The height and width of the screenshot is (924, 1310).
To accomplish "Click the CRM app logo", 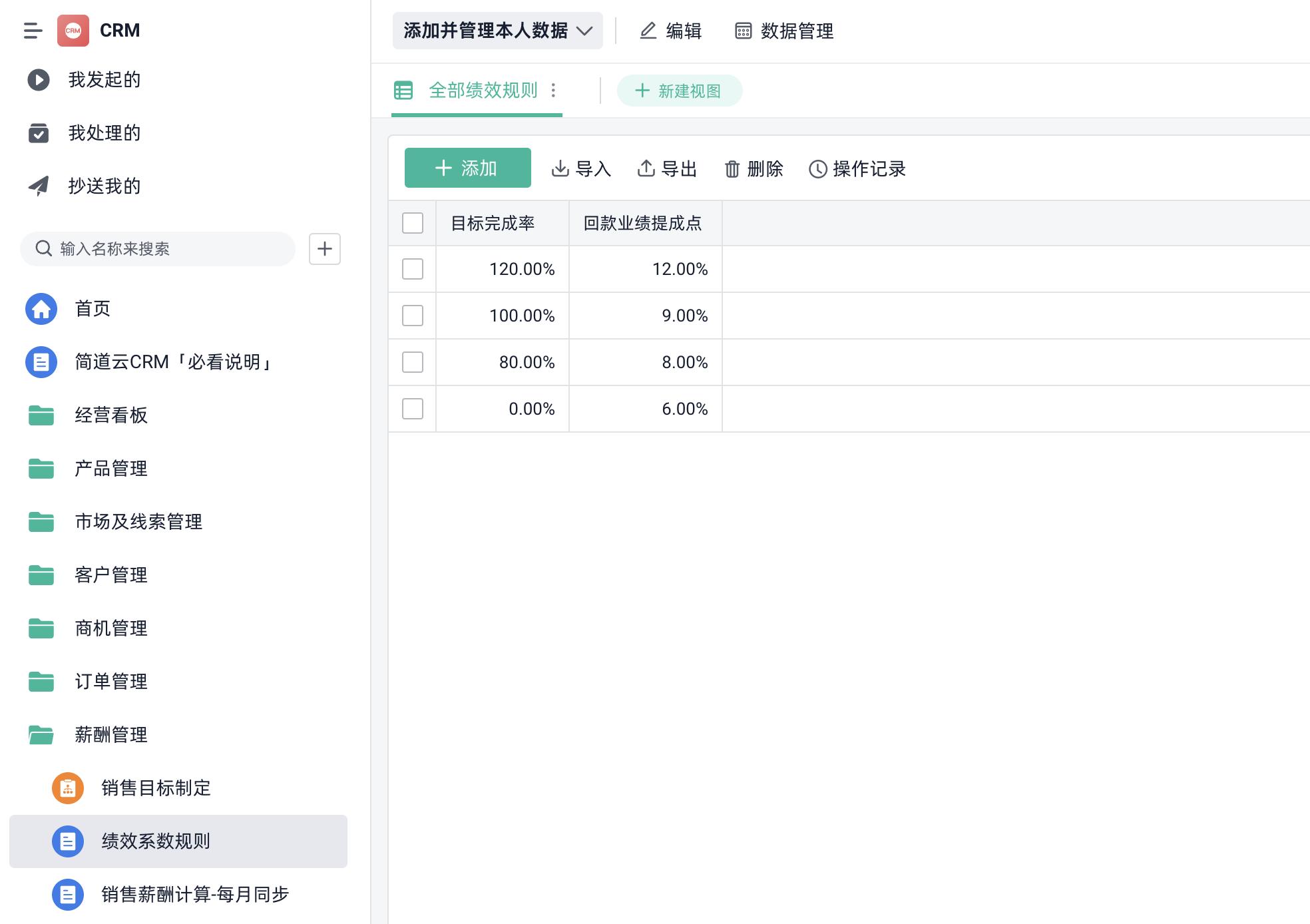I will pos(73,30).
